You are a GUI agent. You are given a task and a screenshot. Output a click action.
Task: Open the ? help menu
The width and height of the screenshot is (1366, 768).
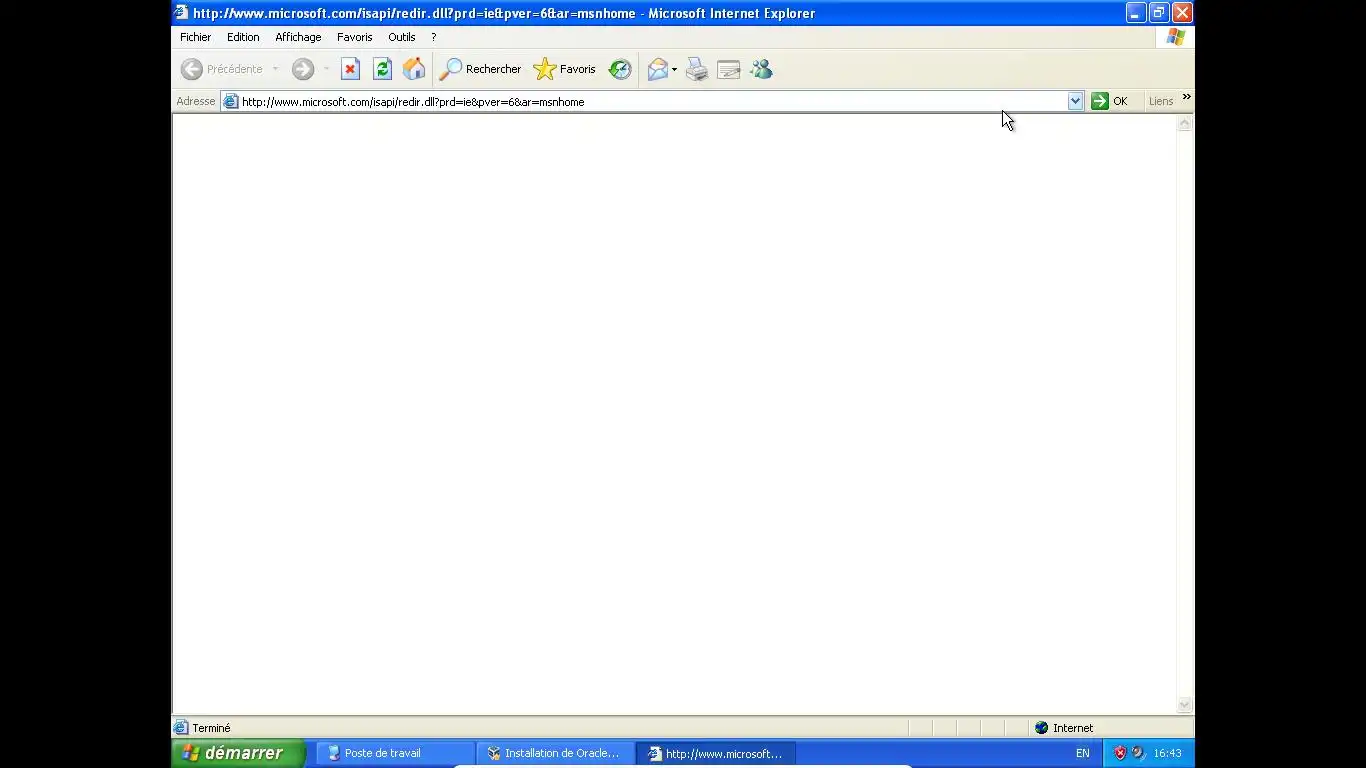coord(433,37)
